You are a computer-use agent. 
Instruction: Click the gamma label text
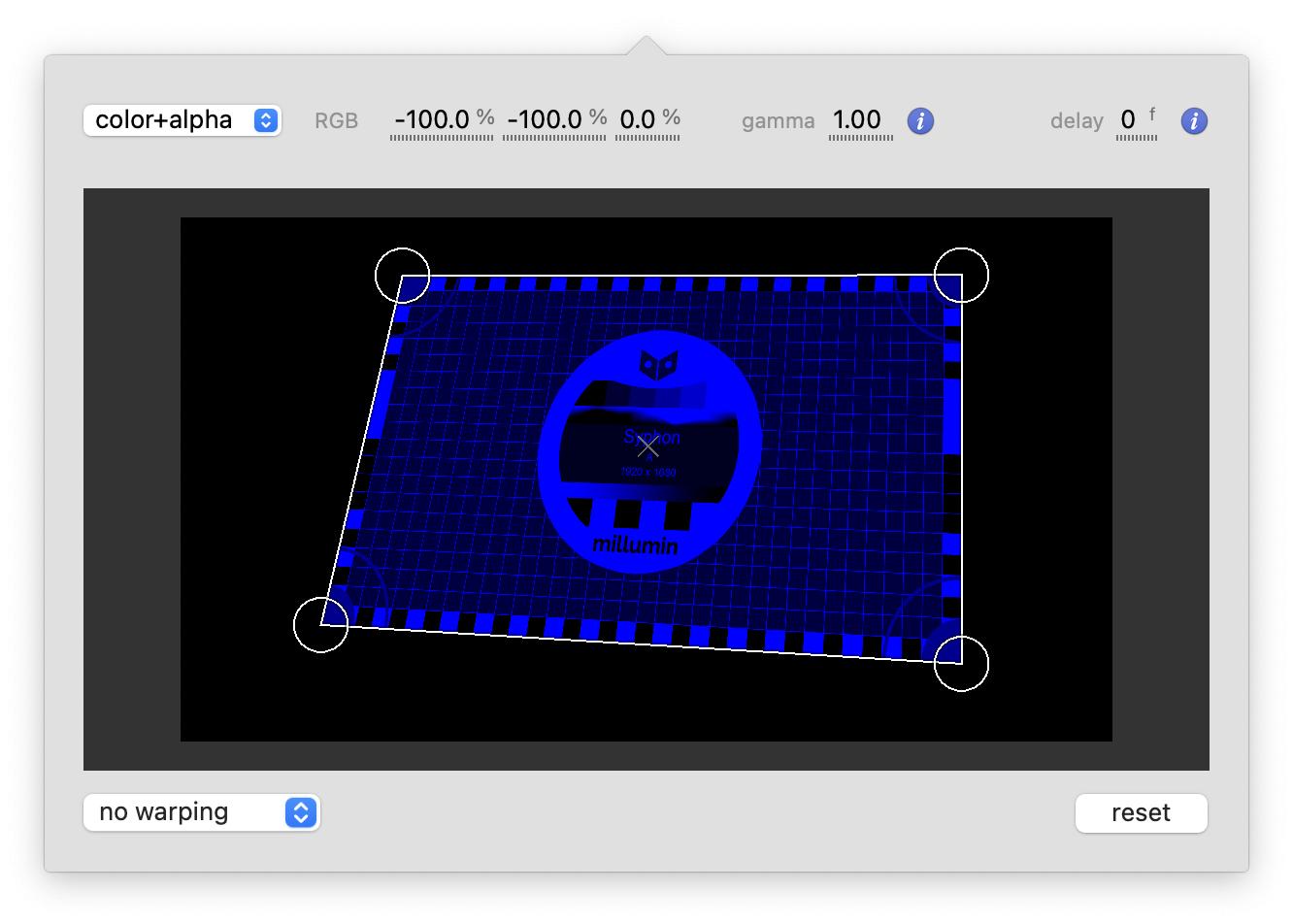778,121
